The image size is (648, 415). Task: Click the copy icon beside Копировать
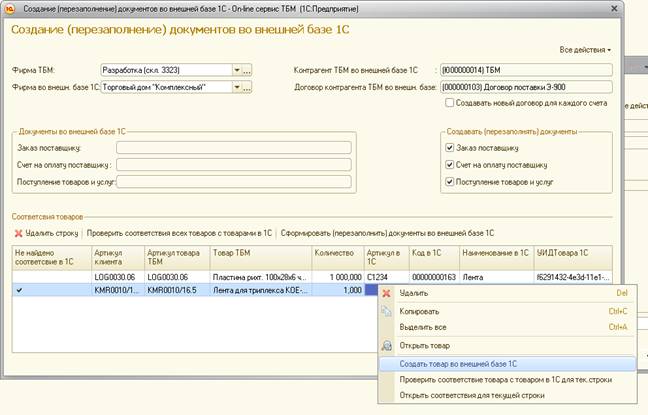386,311
